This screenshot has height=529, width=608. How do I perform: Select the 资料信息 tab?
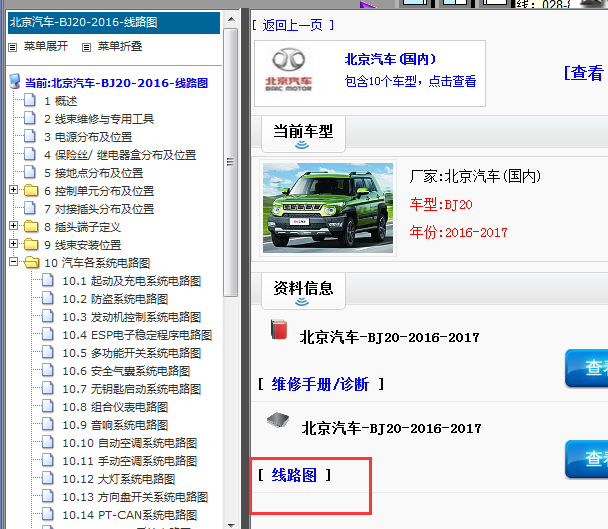303,291
